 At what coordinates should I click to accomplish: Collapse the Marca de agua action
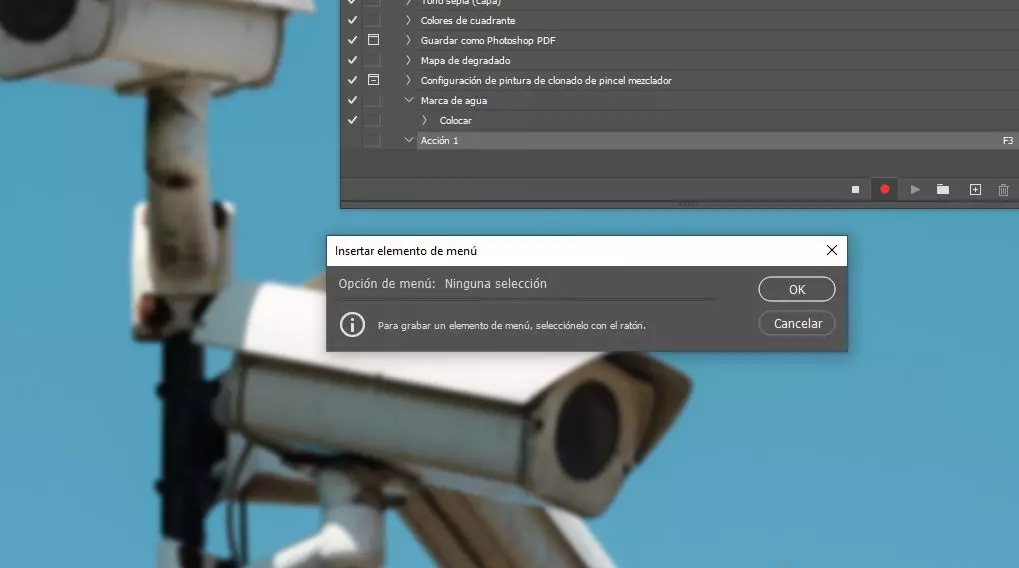(x=408, y=100)
